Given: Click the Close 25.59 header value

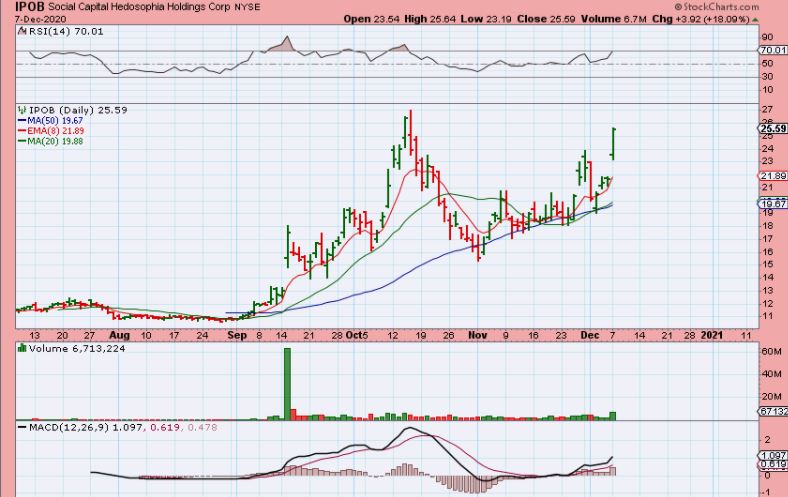Looking at the screenshot, I should 546,19.
